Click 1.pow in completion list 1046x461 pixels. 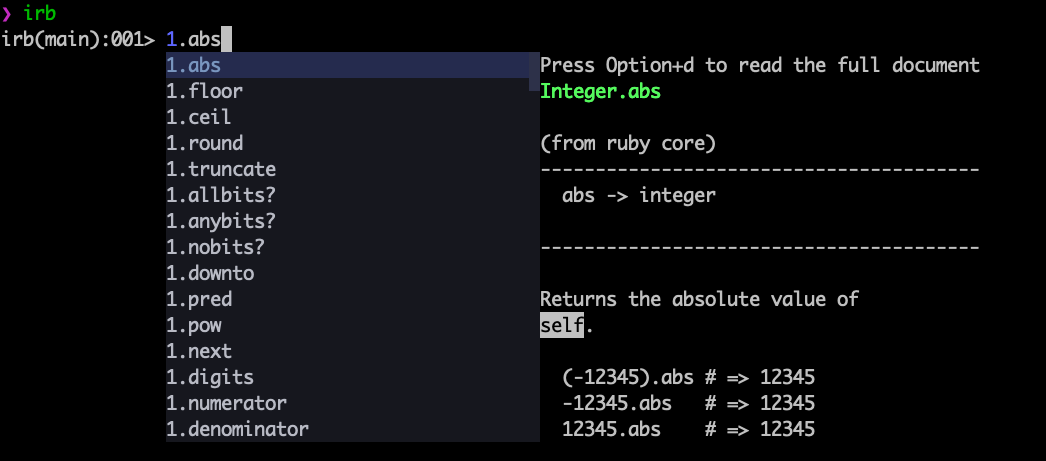click(194, 325)
